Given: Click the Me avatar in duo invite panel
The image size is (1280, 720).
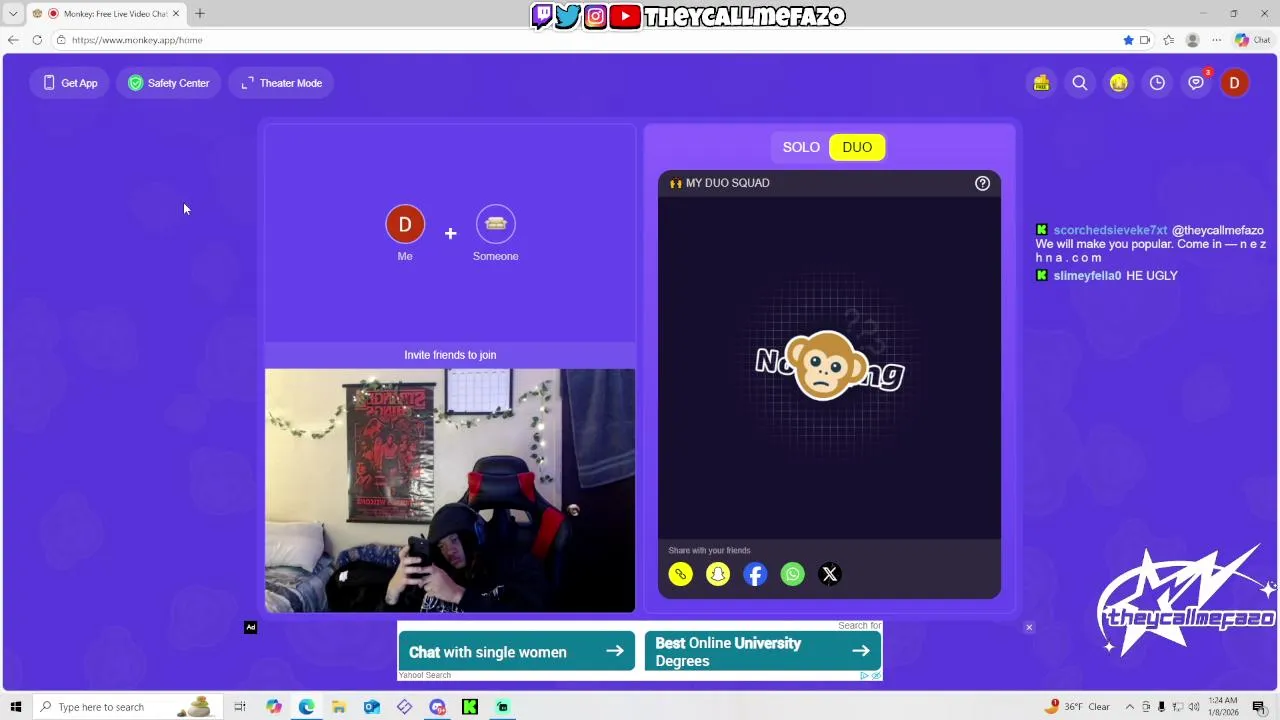Looking at the screenshot, I should (405, 224).
